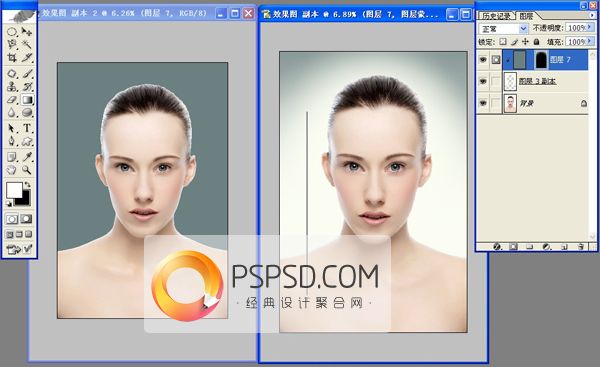The image size is (600, 367).
Task: Toggle visibility of 图层 7 layer
Action: point(483,60)
